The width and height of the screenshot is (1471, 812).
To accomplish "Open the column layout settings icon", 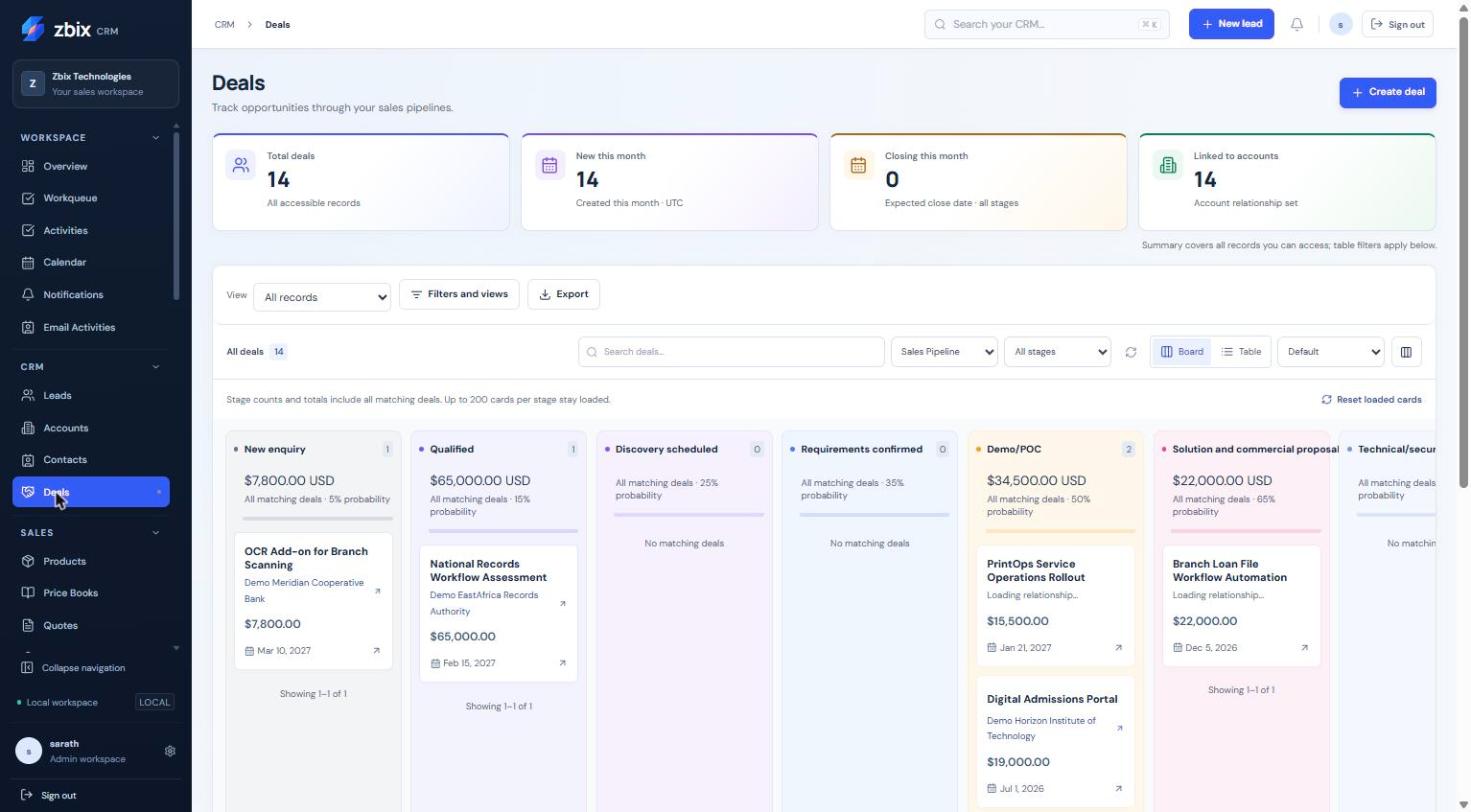I will [1406, 352].
